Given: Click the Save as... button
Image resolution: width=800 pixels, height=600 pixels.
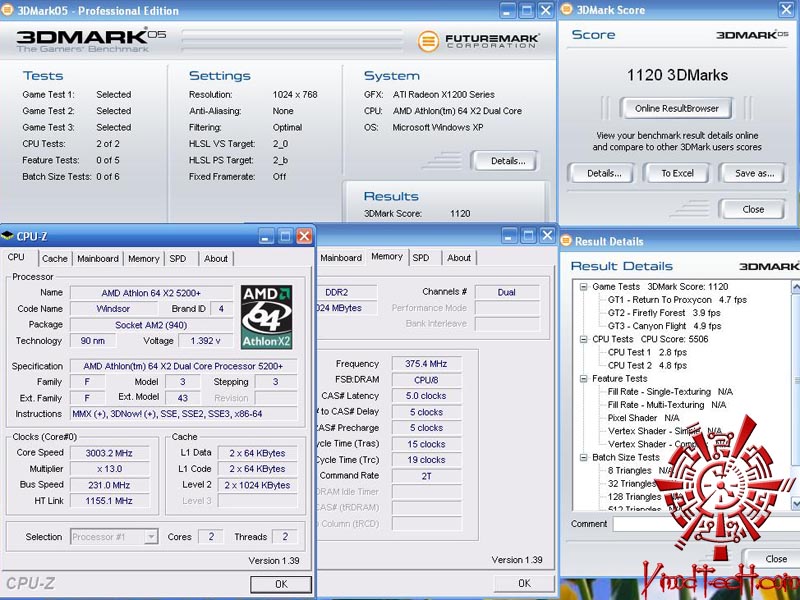Looking at the screenshot, I should [754, 173].
